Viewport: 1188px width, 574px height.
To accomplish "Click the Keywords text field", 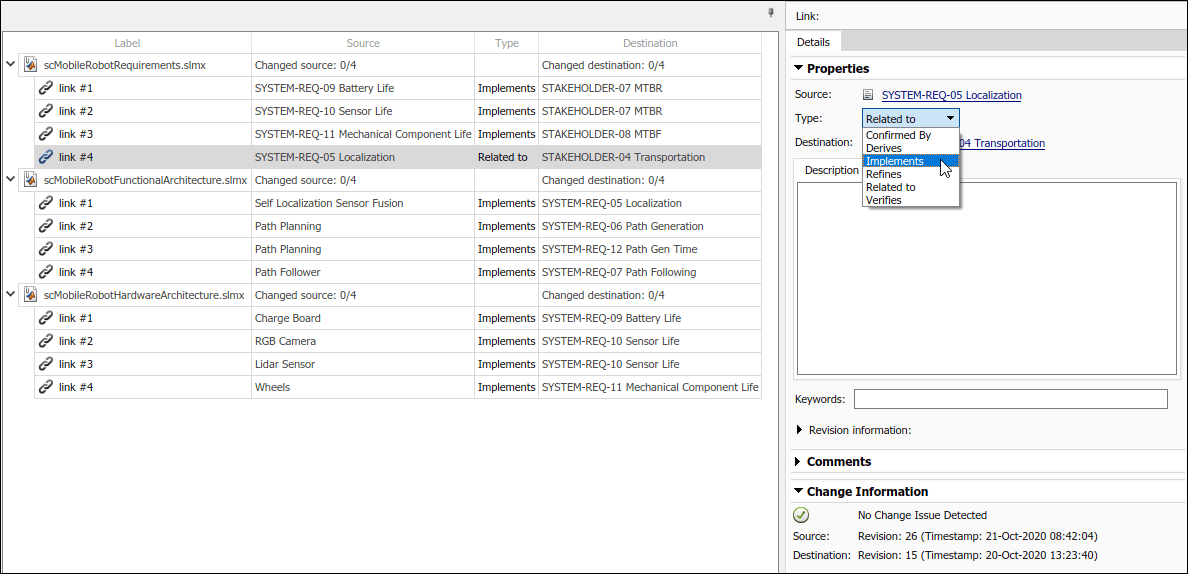I will coord(1010,399).
